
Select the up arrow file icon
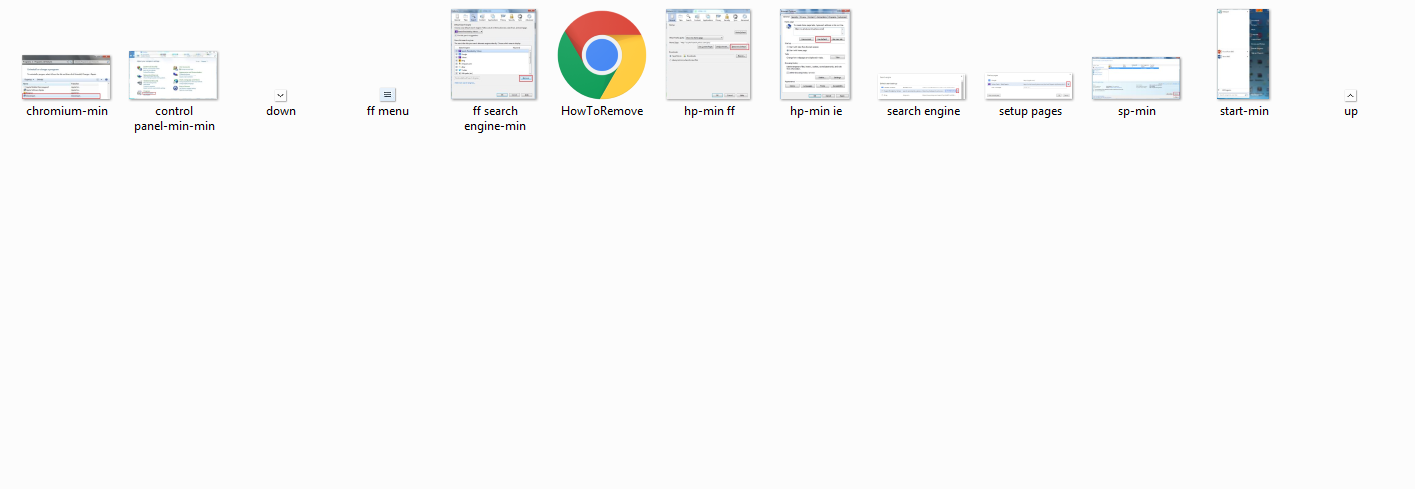[1351, 95]
